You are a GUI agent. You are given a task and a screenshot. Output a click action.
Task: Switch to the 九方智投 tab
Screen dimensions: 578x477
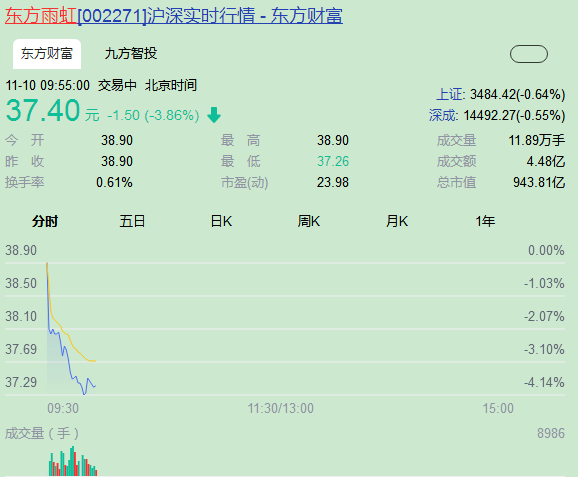pyautogui.click(x=131, y=54)
